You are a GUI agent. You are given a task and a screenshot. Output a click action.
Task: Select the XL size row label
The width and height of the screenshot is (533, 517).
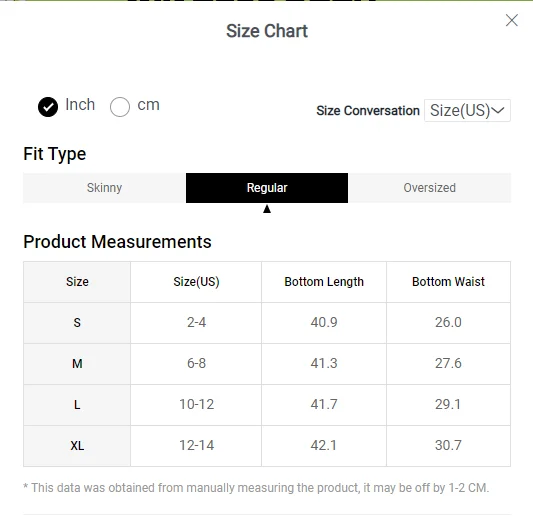[77, 446]
